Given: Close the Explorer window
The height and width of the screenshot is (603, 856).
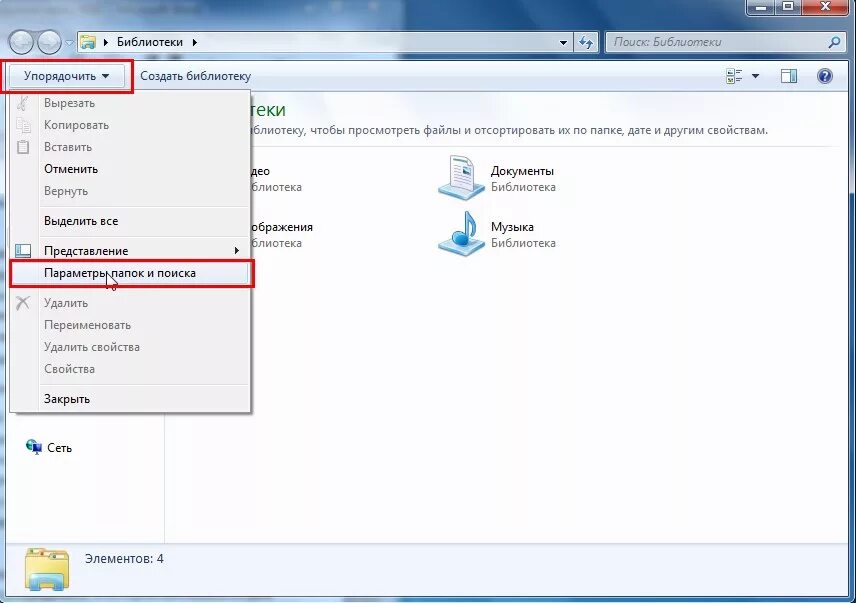Looking at the screenshot, I should 825,7.
